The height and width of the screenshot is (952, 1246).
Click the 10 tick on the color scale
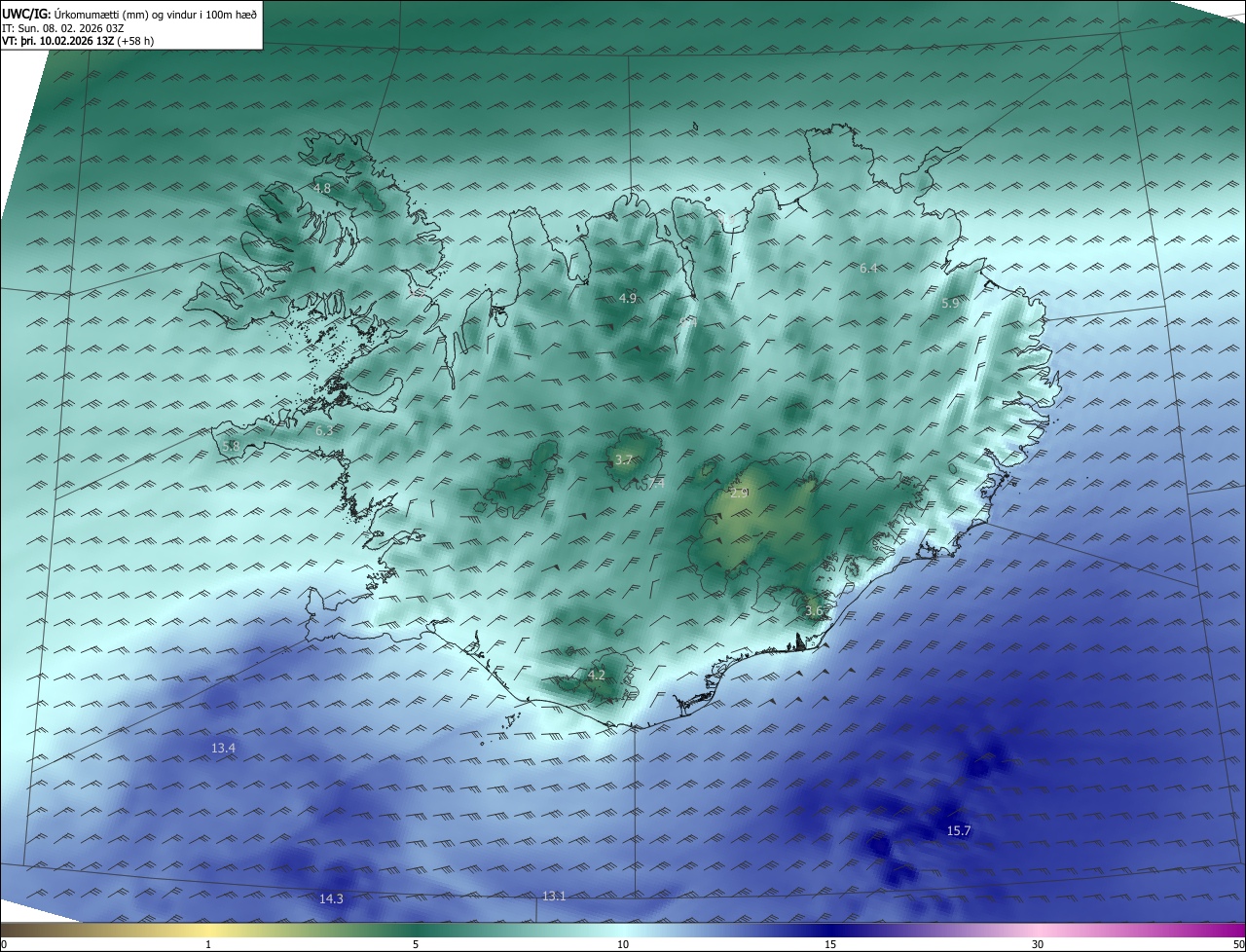623,944
